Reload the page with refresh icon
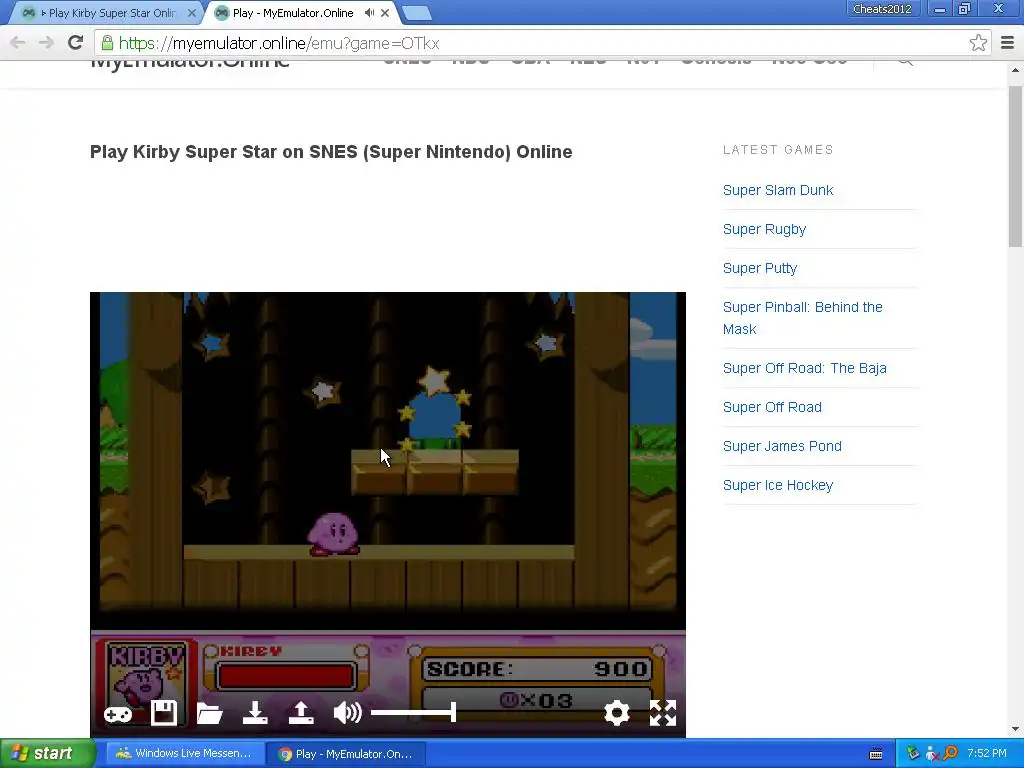 click(75, 43)
